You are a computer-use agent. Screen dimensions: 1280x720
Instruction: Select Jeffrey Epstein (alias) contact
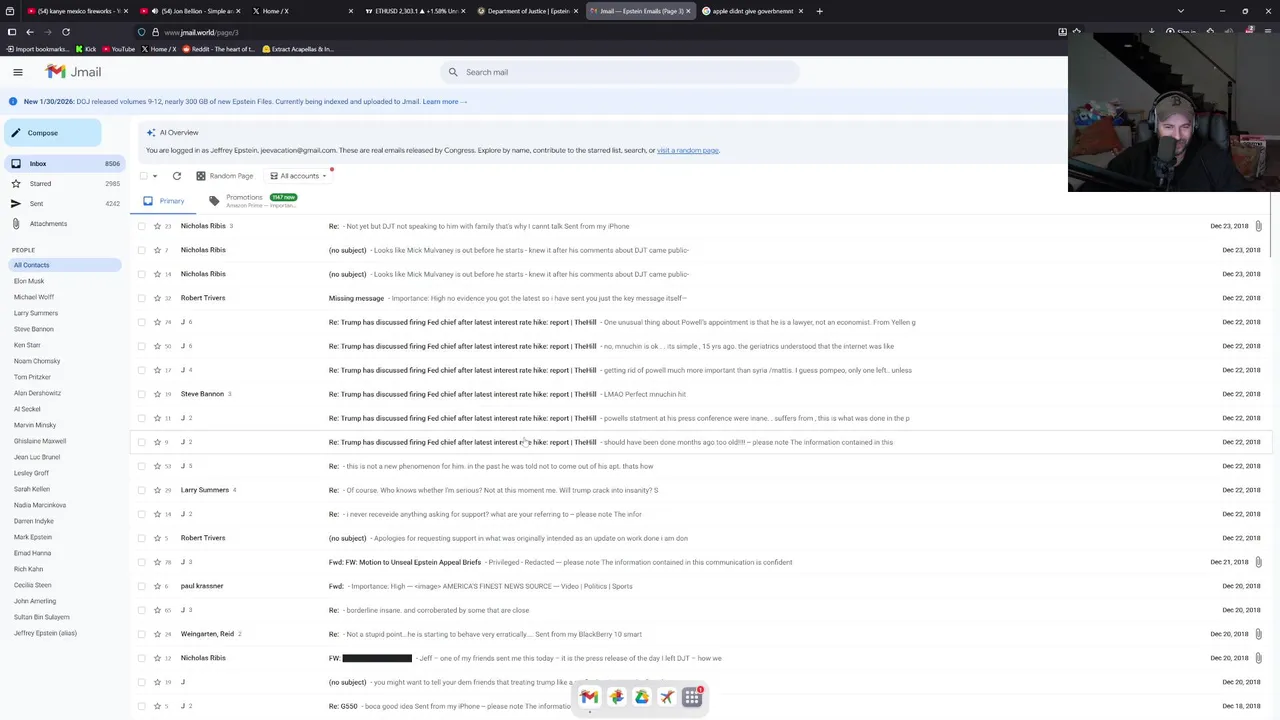[x=45, y=633]
